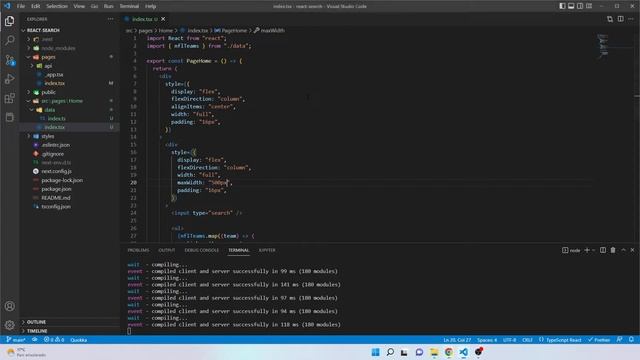Click Quokka in status bar
Image resolution: width=640 pixels, height=360 pixels.
[x=79, y=340]
